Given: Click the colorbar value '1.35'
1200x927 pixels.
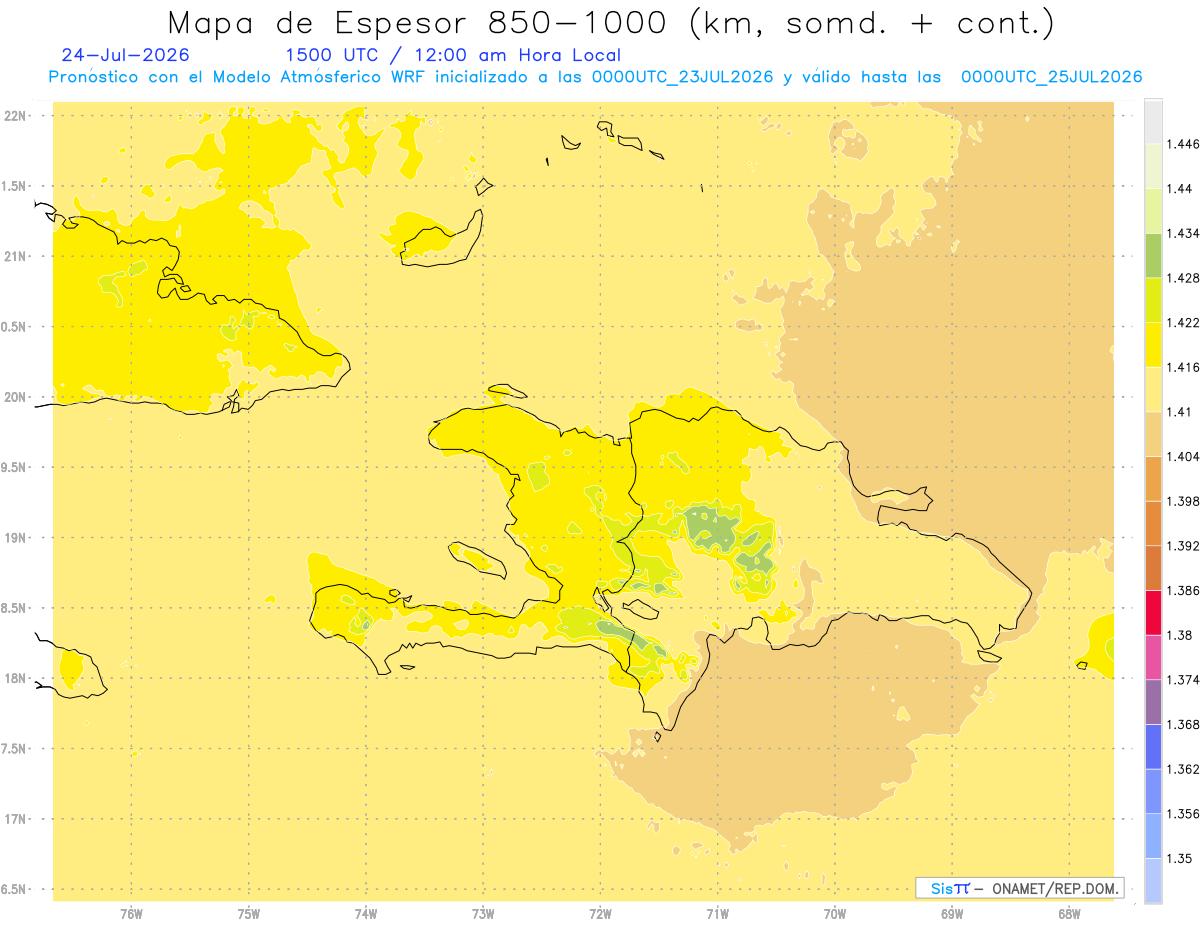Looking at the screenshot, I should tap(1180, 859).
